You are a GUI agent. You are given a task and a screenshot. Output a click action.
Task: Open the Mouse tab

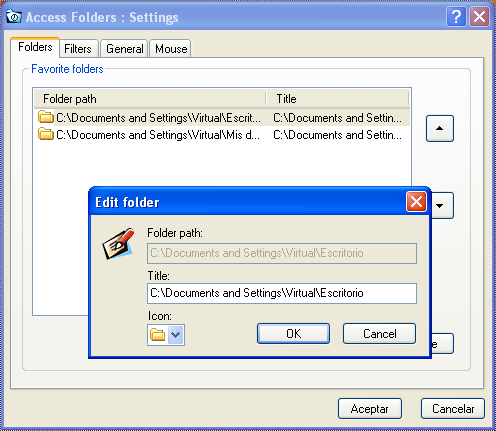[x=171, y=49]
